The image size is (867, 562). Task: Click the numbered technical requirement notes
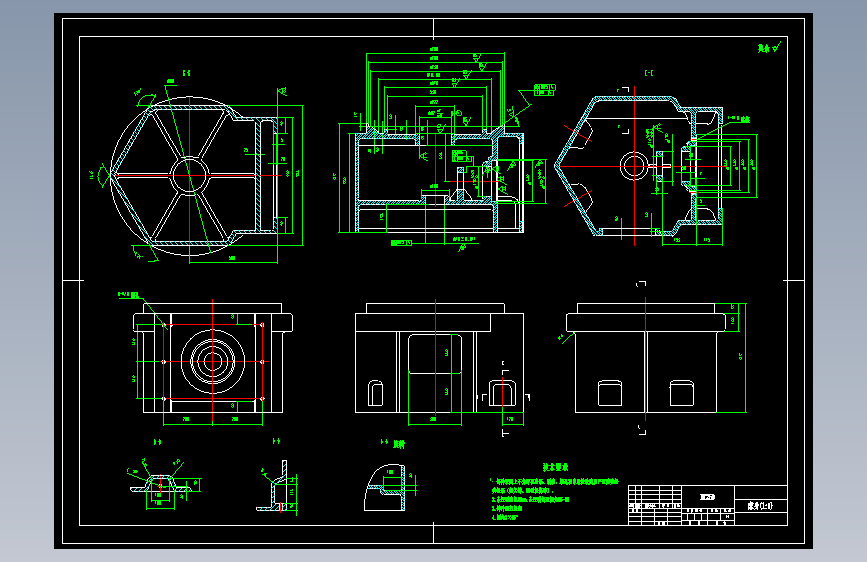(x=554, y=499)
